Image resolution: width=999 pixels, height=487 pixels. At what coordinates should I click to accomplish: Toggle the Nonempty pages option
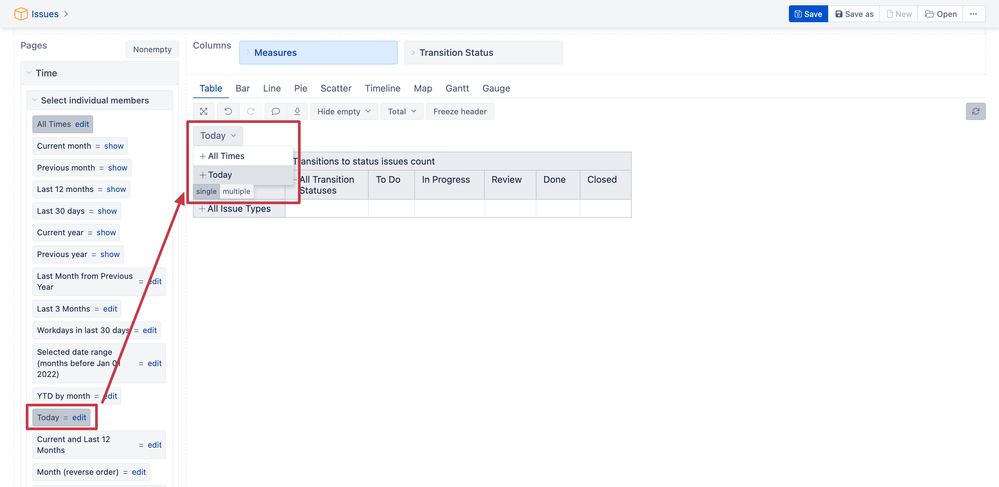tap(152, 50)
